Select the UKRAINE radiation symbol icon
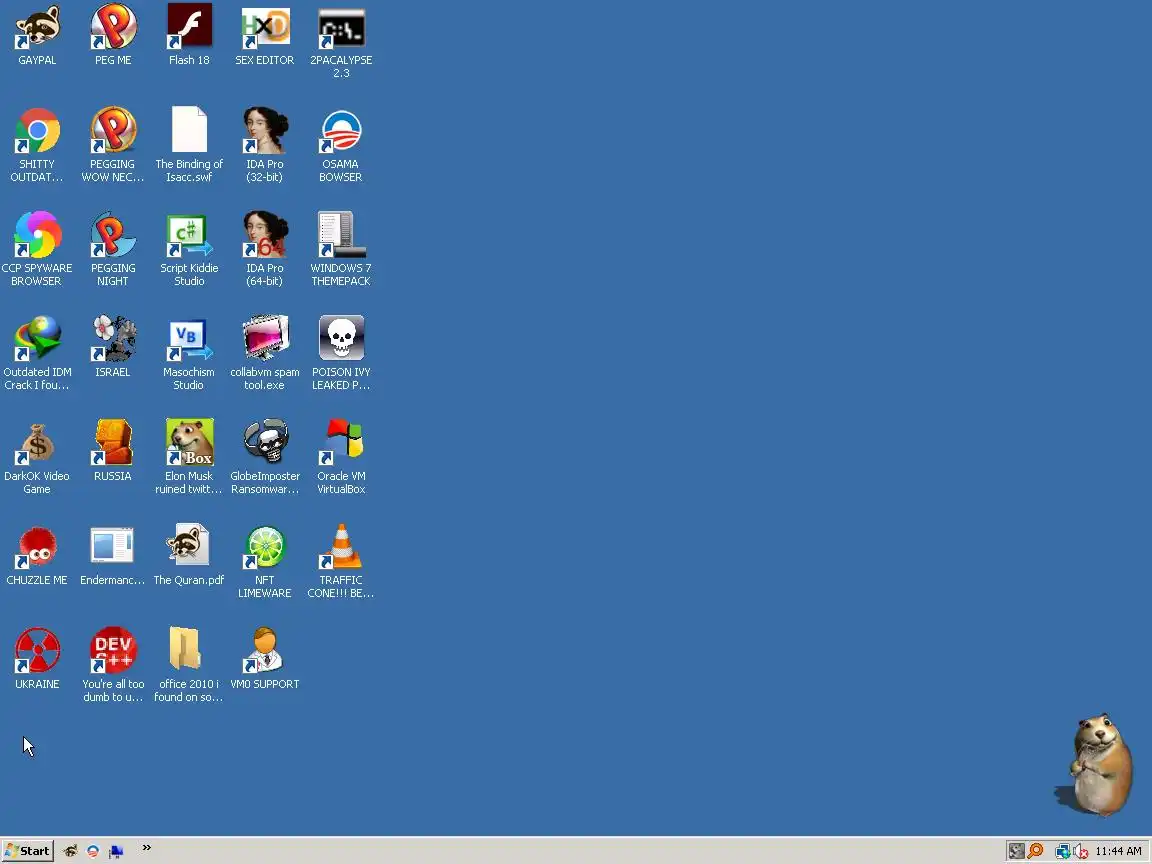 (x=37, y=651)
